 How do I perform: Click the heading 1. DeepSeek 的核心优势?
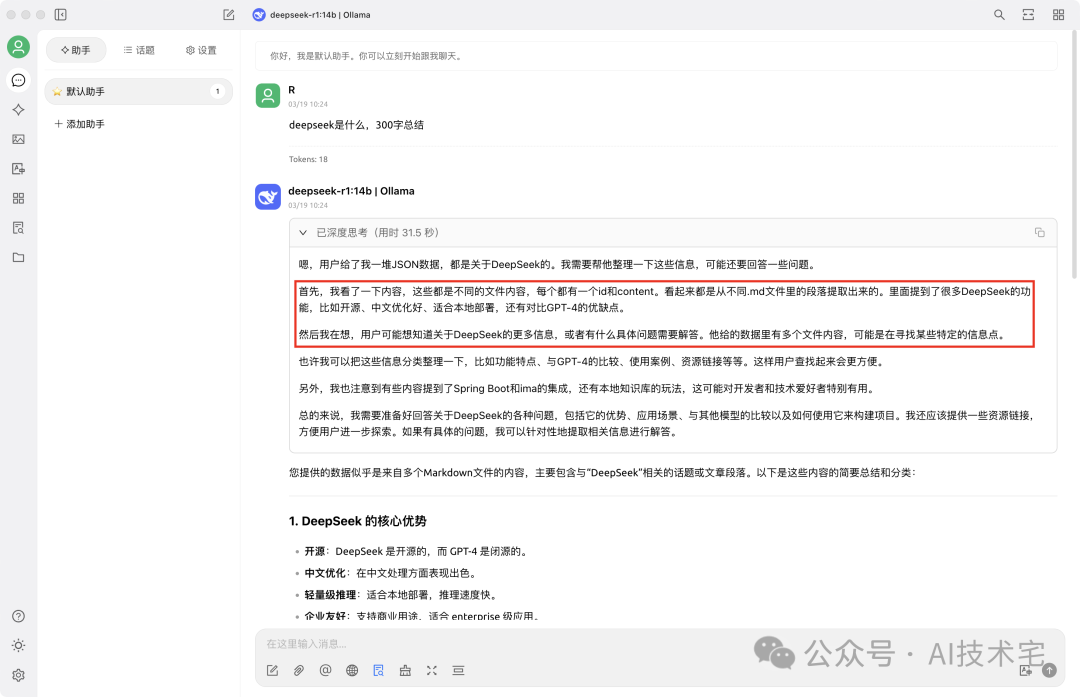357,521
